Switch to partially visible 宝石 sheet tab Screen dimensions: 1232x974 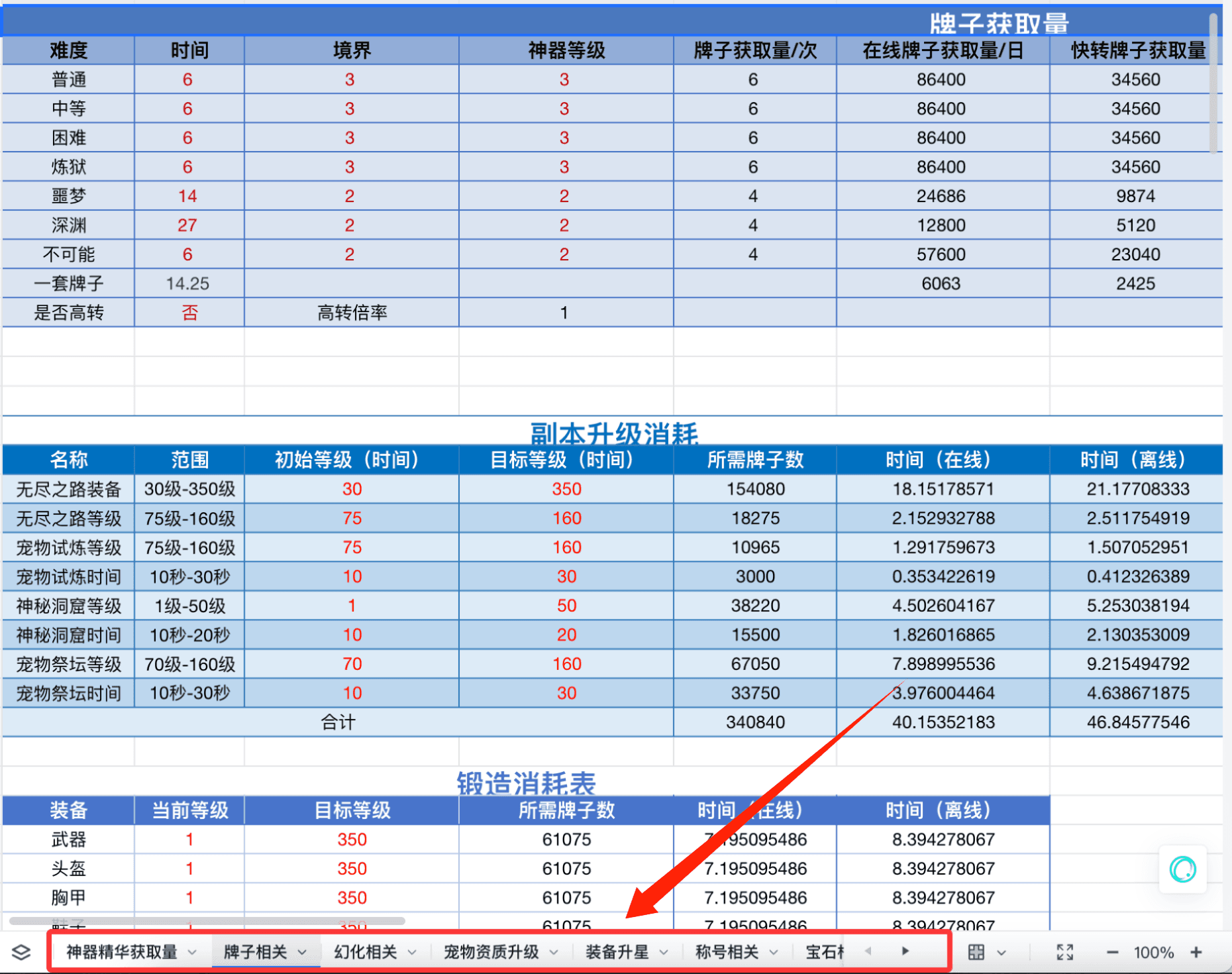click(x=825, y=952)
